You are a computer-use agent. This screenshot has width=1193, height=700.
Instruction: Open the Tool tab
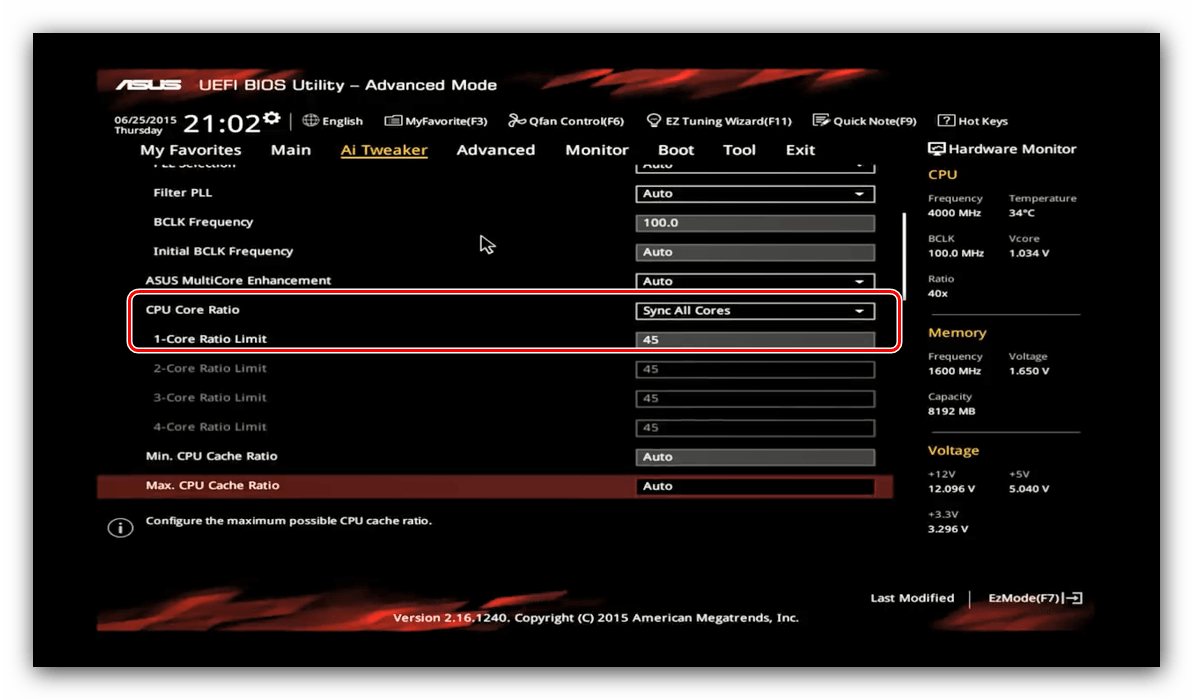click(x=739, y=150)
